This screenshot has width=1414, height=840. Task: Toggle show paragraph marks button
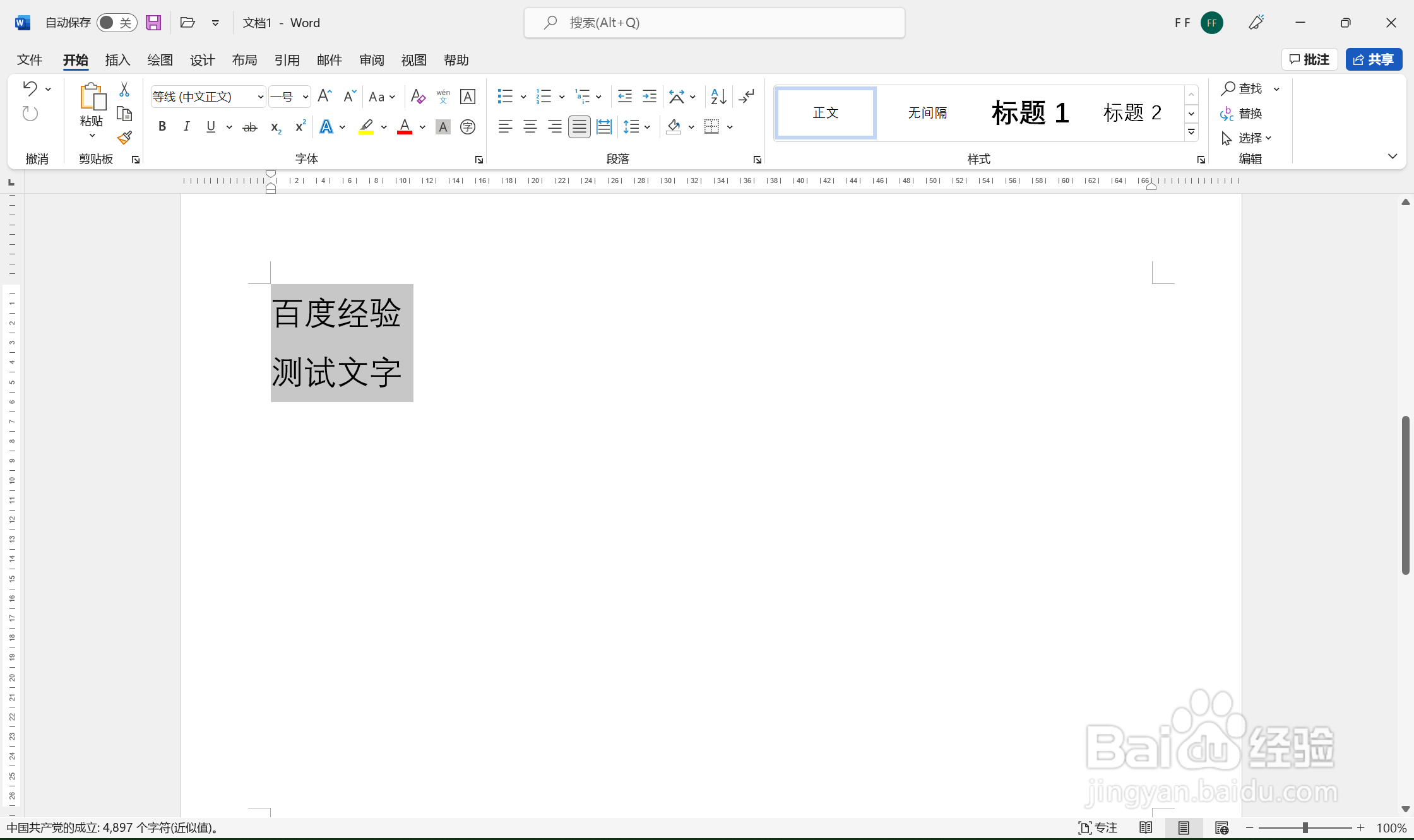click(746, 96)
